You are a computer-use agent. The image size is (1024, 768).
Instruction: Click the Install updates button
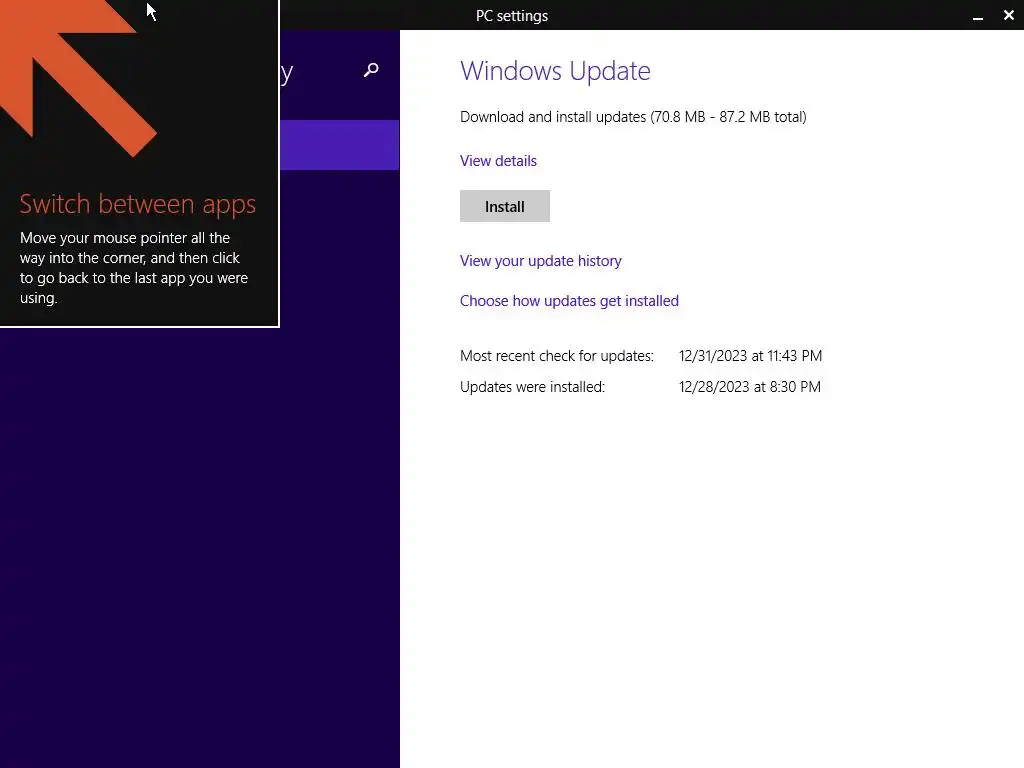[x=504, y=206]
